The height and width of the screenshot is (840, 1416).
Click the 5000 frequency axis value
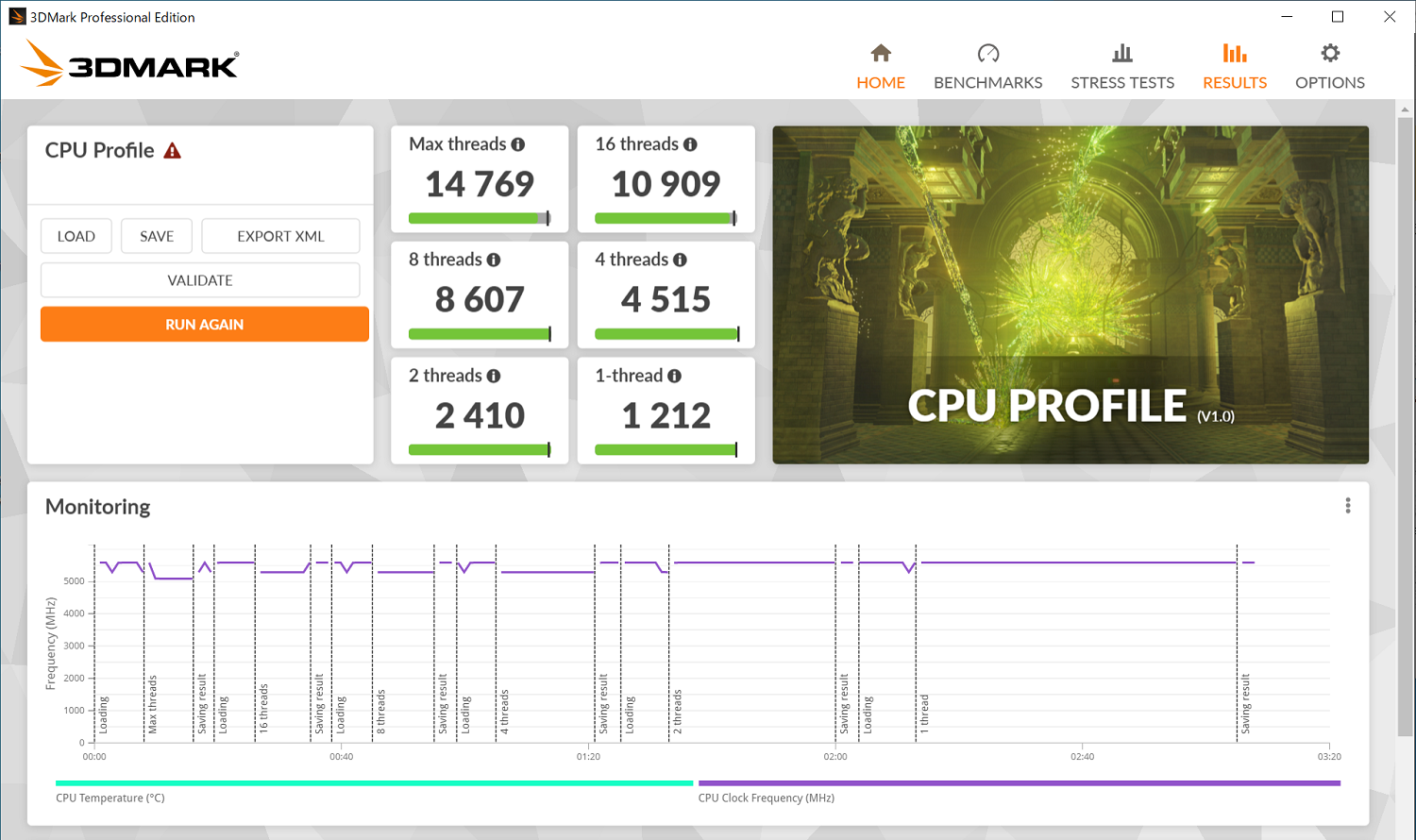tap(74, 581)
